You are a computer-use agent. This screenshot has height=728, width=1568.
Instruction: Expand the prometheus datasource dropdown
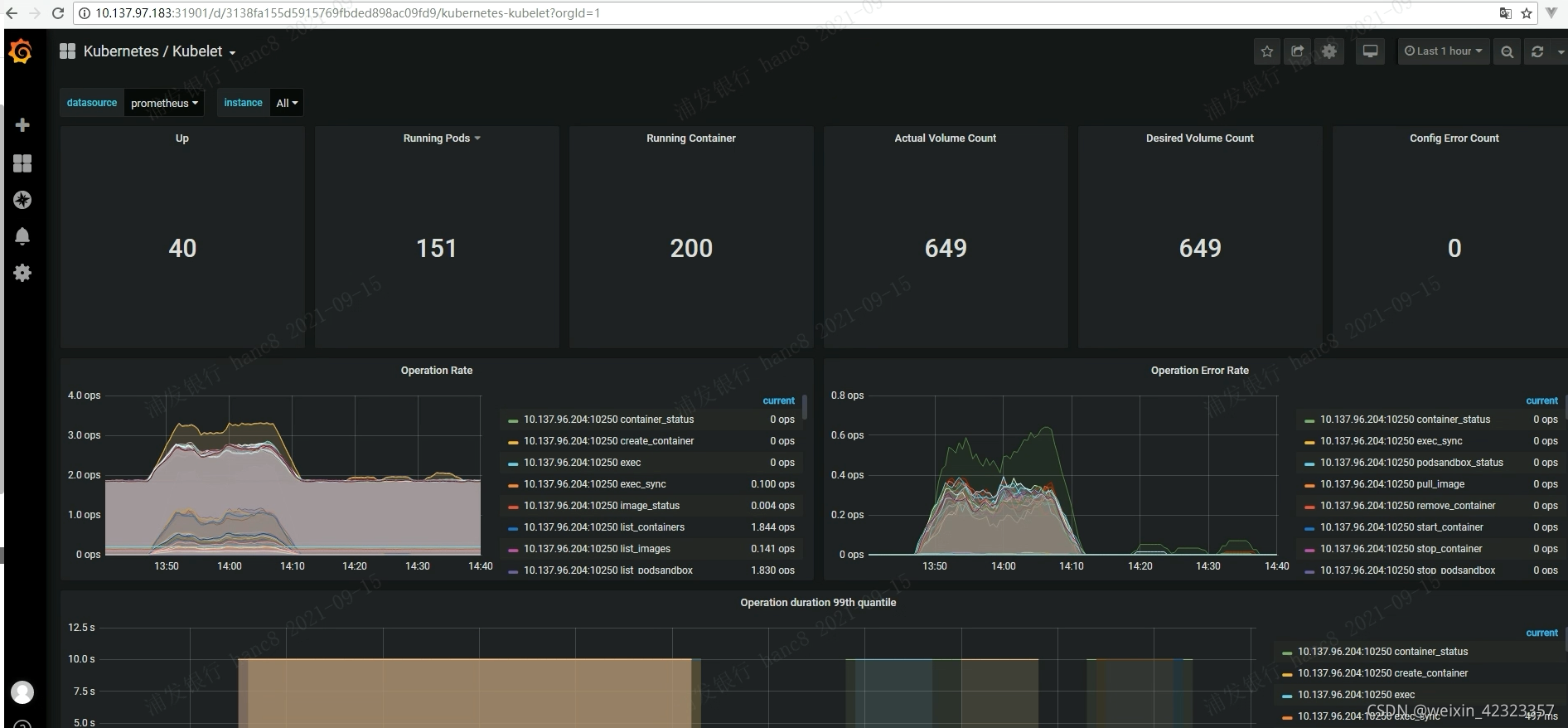click(164, 103)
